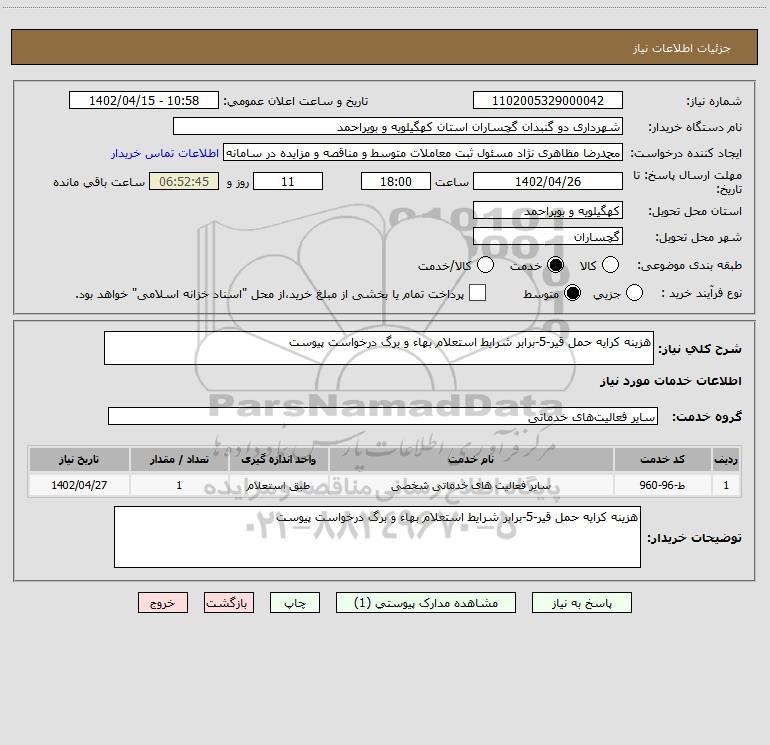Image resolution: width=770 pixels, height=745 pixels.
Task: Click the تعداد / مقدار column header
Action: tap(179, 459)
